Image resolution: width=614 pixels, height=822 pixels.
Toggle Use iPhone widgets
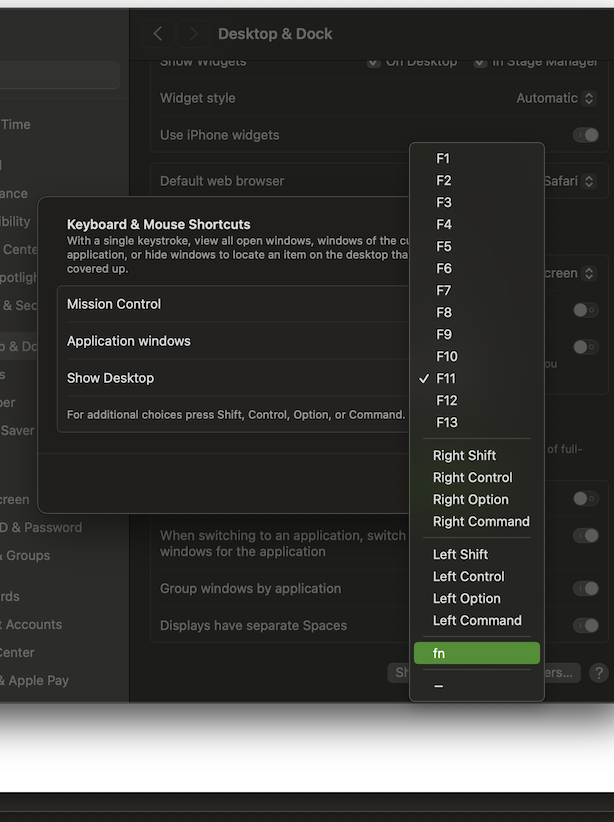click(x=583, y=135)
